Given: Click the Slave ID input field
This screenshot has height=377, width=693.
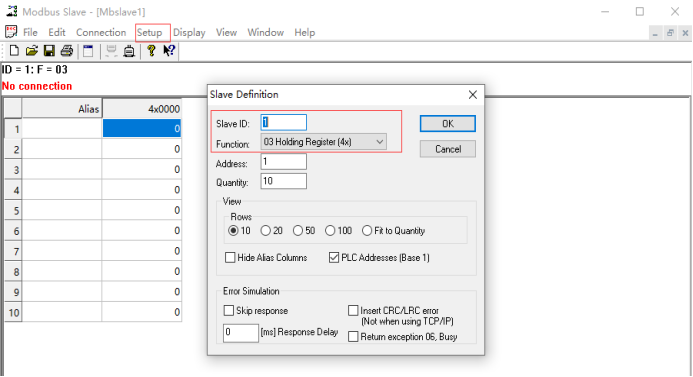Looking at the screenshot, I should 283,122.
